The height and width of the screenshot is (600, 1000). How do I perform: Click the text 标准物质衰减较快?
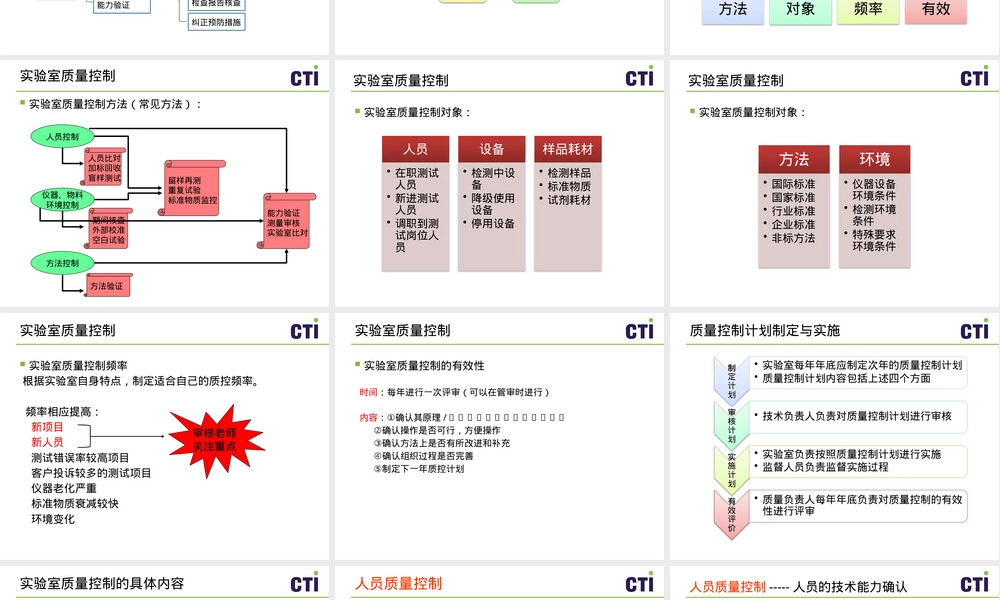tap(75, 503)
